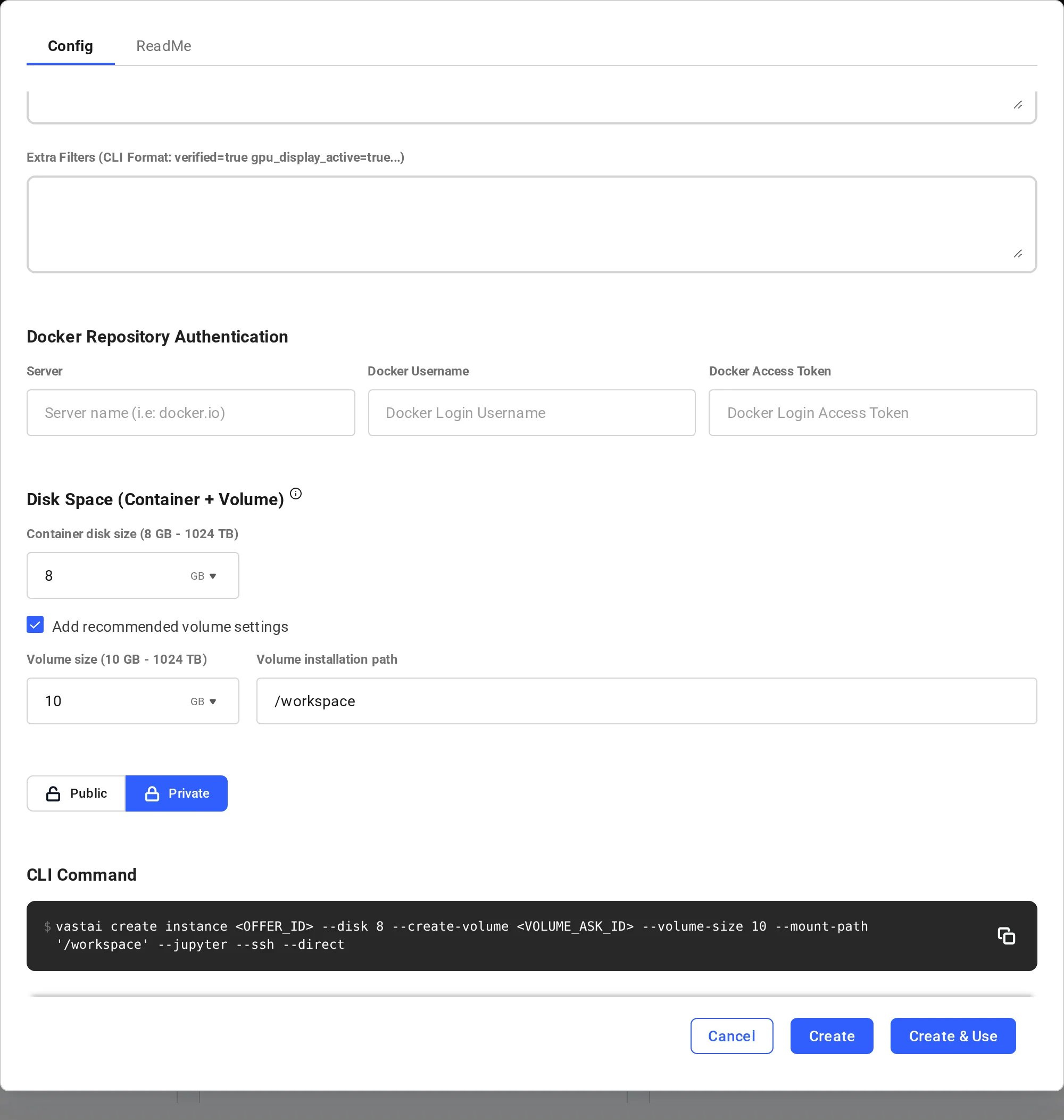Image resolution: width=1064 pixels, height=1120 pixels.
Task: Select the Config tab
Action: (x=70, y=46)
